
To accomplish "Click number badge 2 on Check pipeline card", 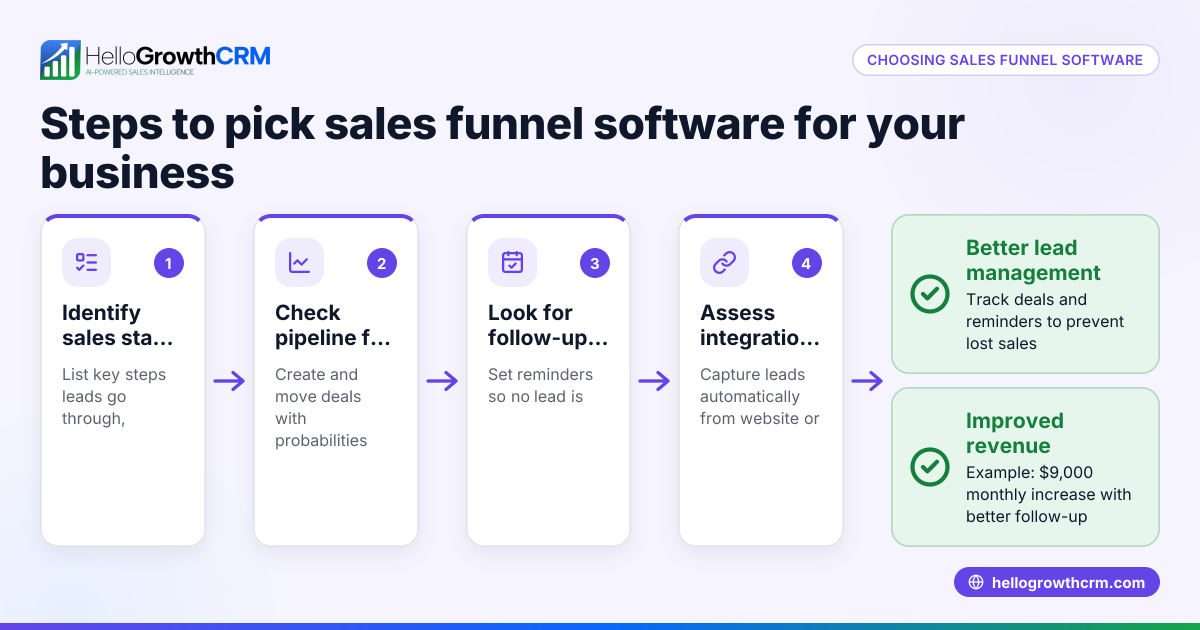I will tap(381, 263).
